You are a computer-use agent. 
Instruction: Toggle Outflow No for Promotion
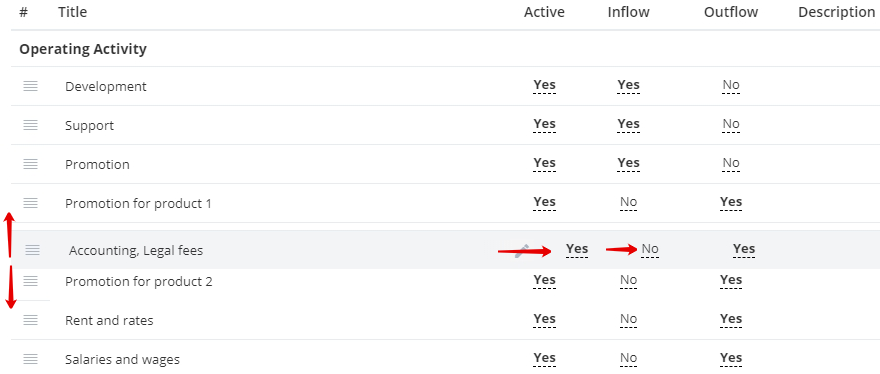pyautogui.click(x=731, y=163)
